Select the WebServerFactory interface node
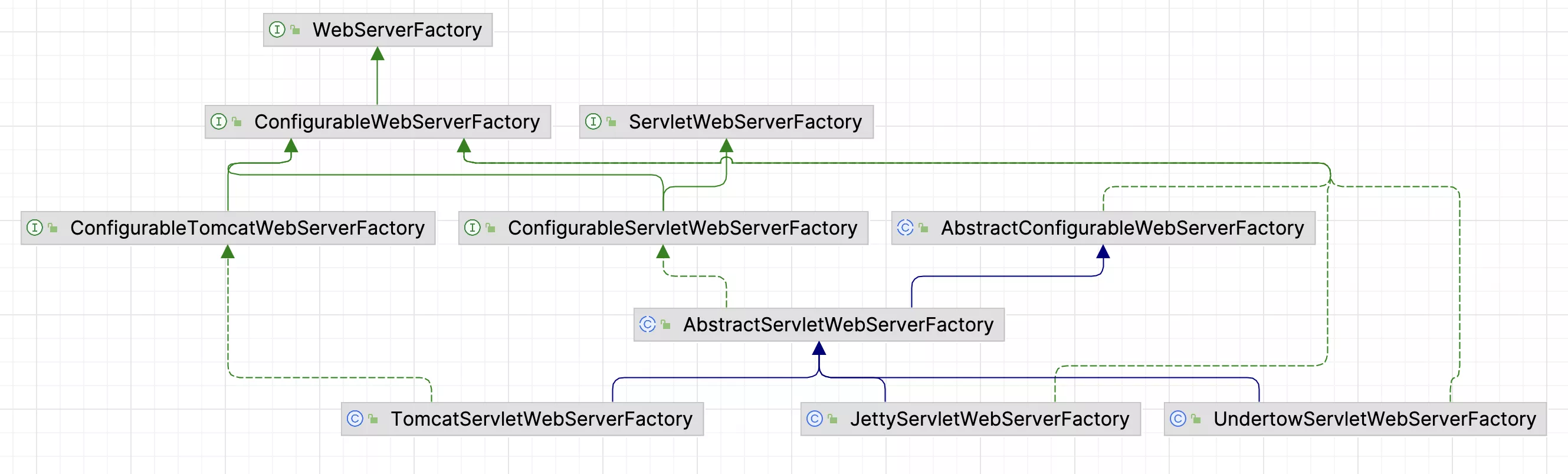1568x474 pixels. (378, 30)
